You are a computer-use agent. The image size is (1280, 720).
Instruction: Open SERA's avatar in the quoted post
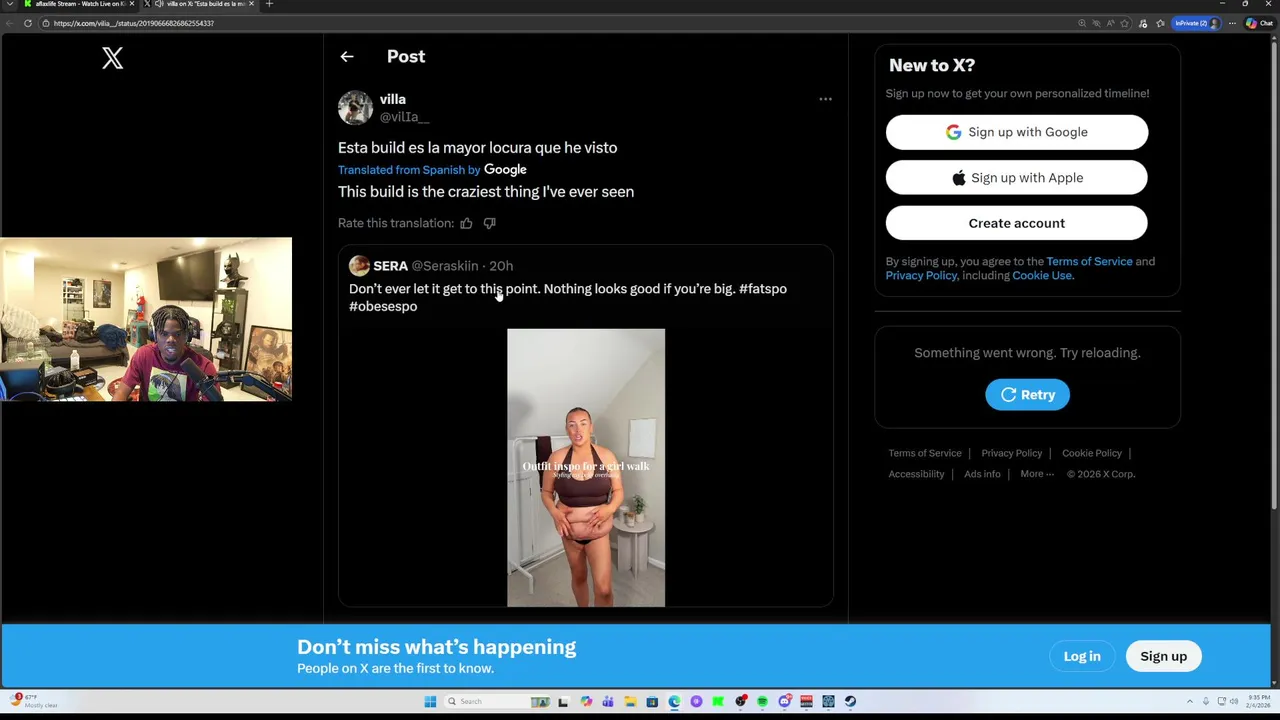pyautogui.click(x=359, y=266)
